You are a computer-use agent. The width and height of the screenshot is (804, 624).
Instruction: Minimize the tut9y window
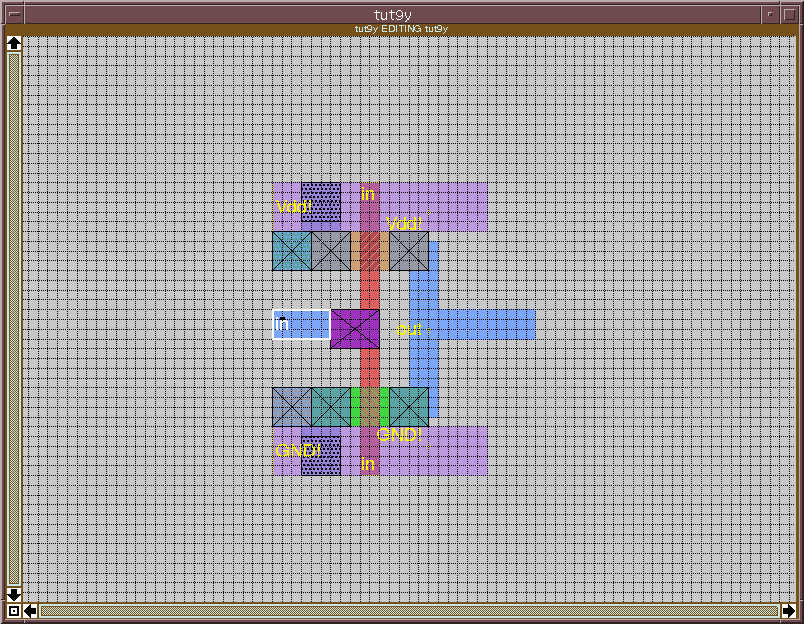770,14
